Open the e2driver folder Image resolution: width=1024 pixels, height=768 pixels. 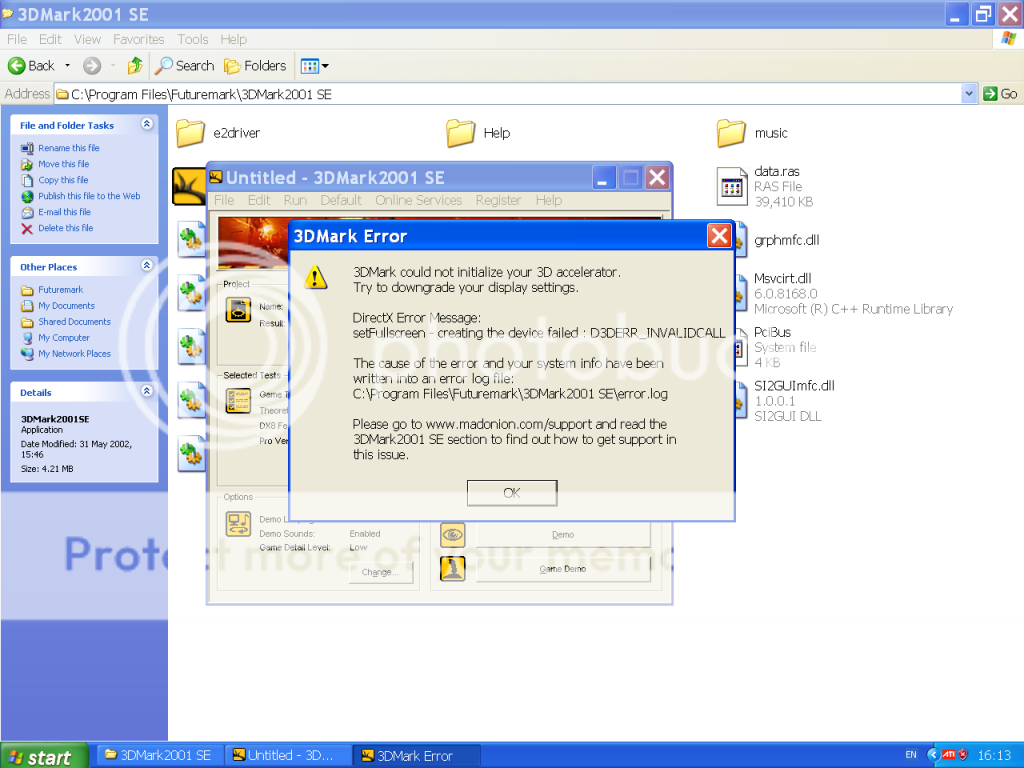[x=190, y=133]
